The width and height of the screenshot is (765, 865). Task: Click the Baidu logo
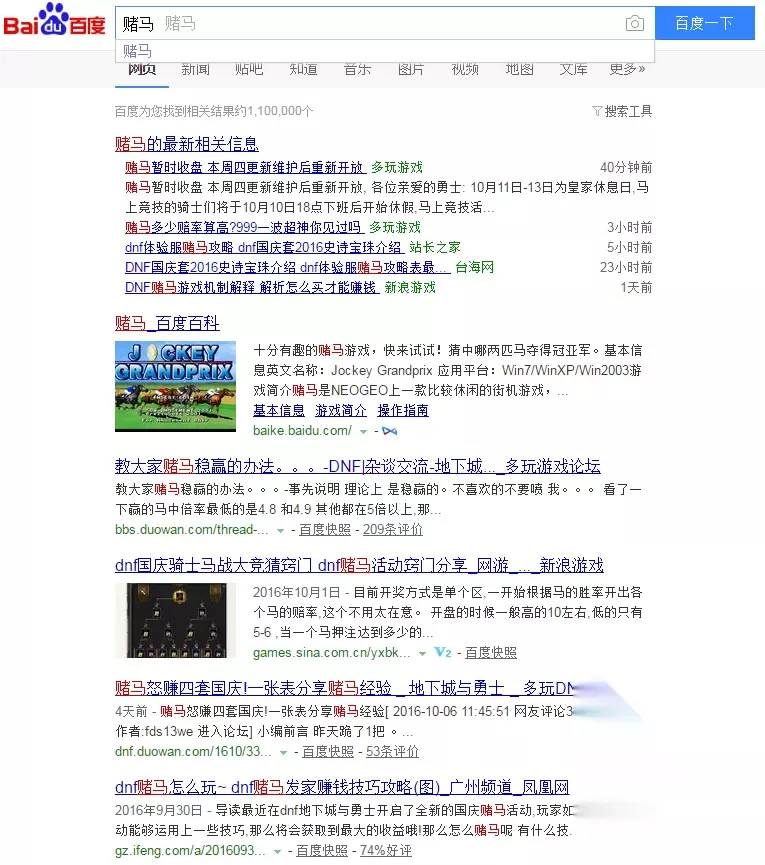(x=54, y=20)
